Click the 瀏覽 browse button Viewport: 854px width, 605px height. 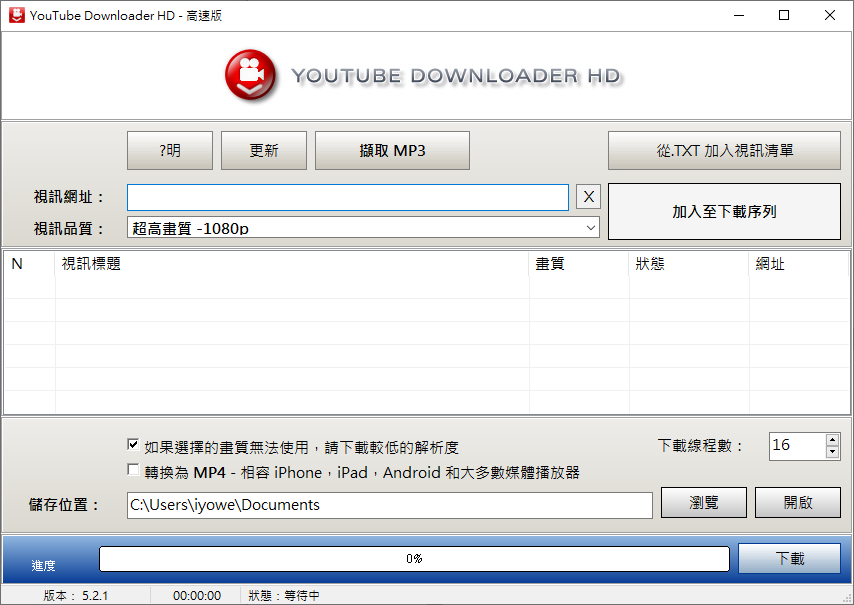704,502
